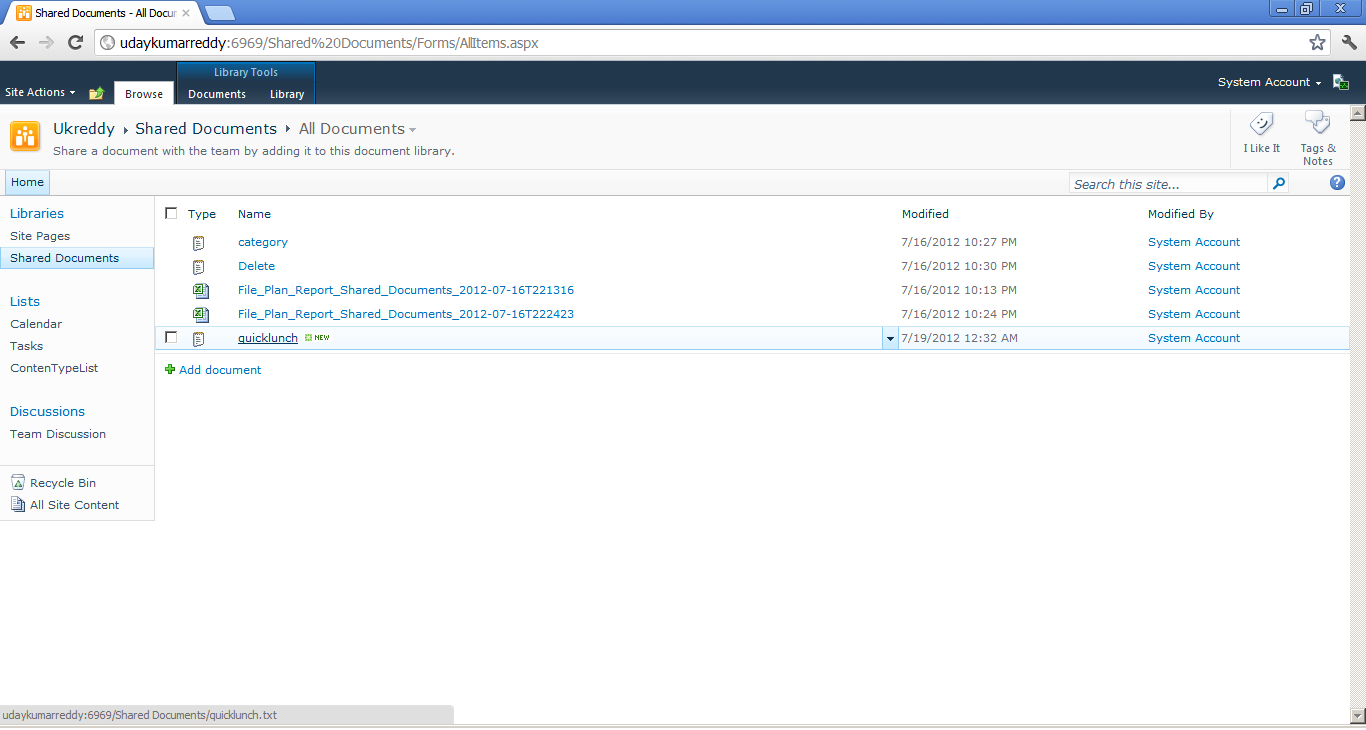Toggle the bookmark star in the address bar
The image size is (1366, 730).
1318,43
